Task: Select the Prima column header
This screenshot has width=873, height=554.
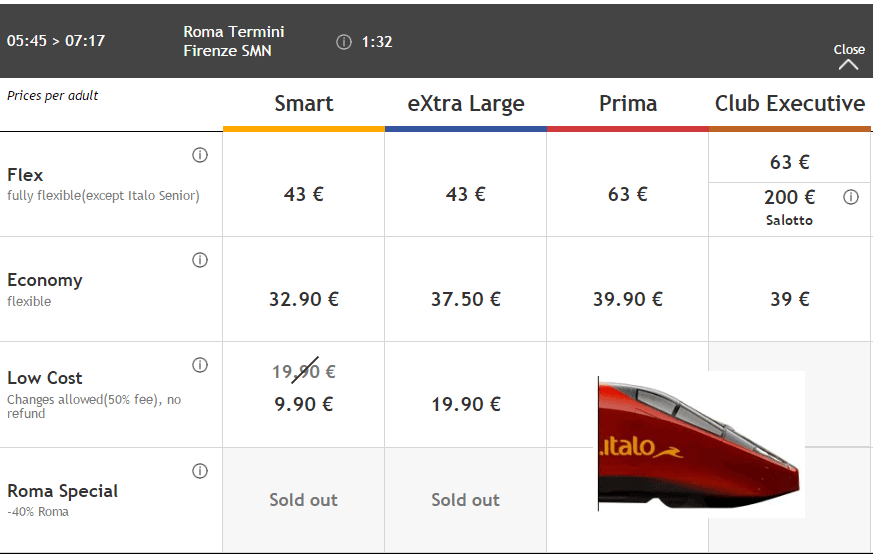Action: pos(628,104)
